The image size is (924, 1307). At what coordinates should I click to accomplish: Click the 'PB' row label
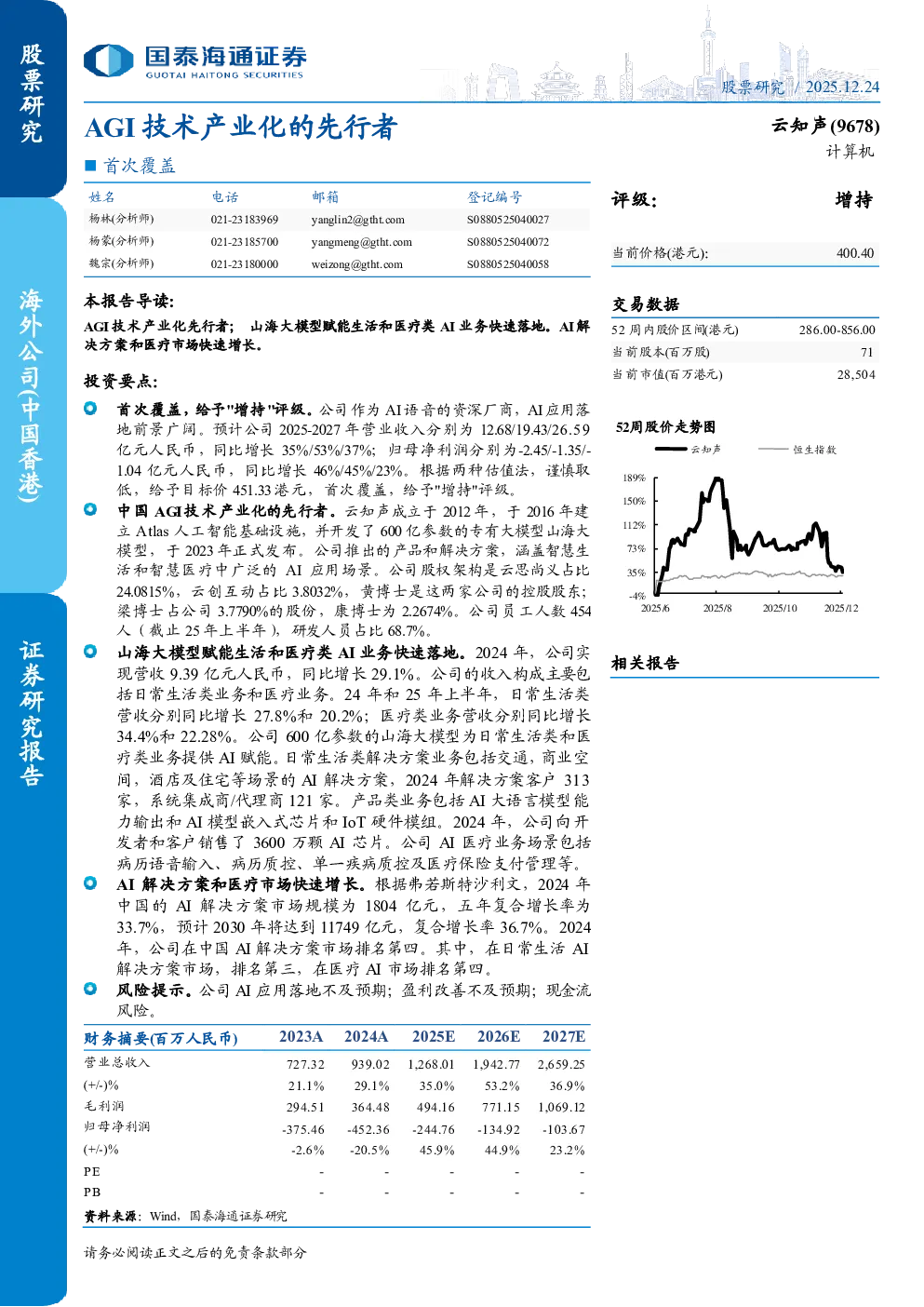pos(92,1192)
